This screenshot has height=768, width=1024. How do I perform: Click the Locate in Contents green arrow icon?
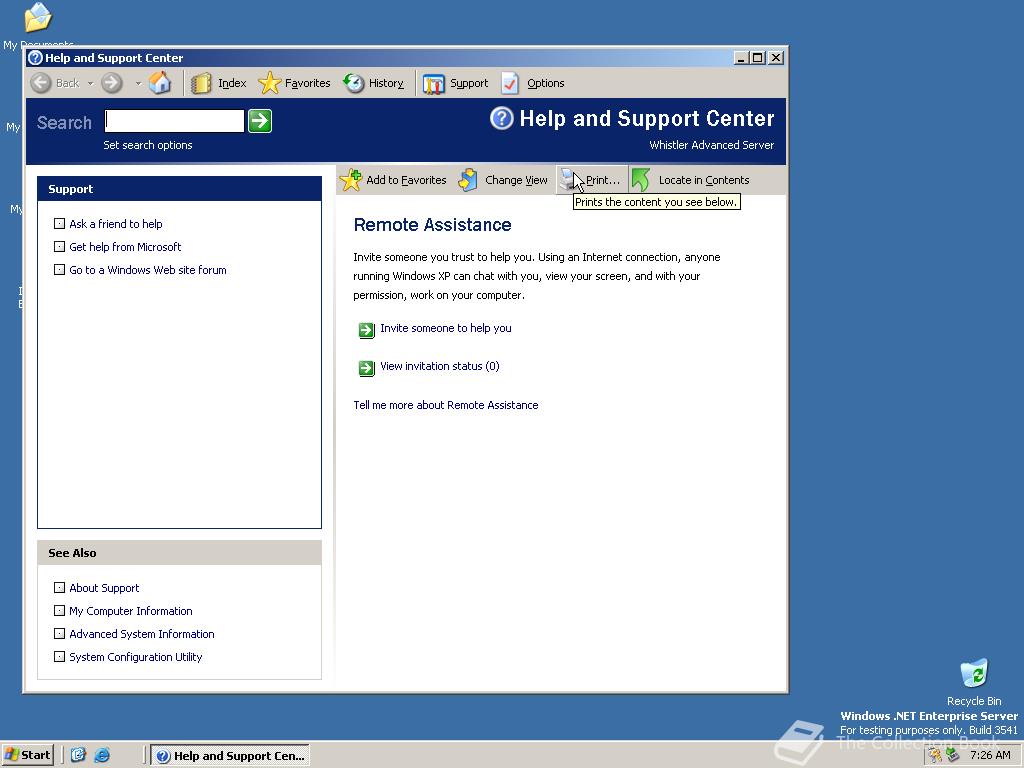(x=641, y=180)
